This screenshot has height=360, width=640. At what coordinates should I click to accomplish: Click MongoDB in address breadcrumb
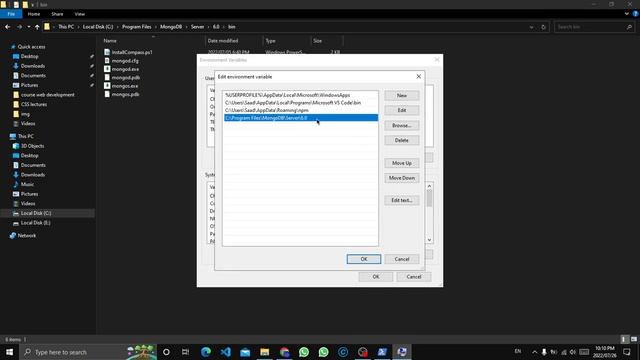[171, 27]
